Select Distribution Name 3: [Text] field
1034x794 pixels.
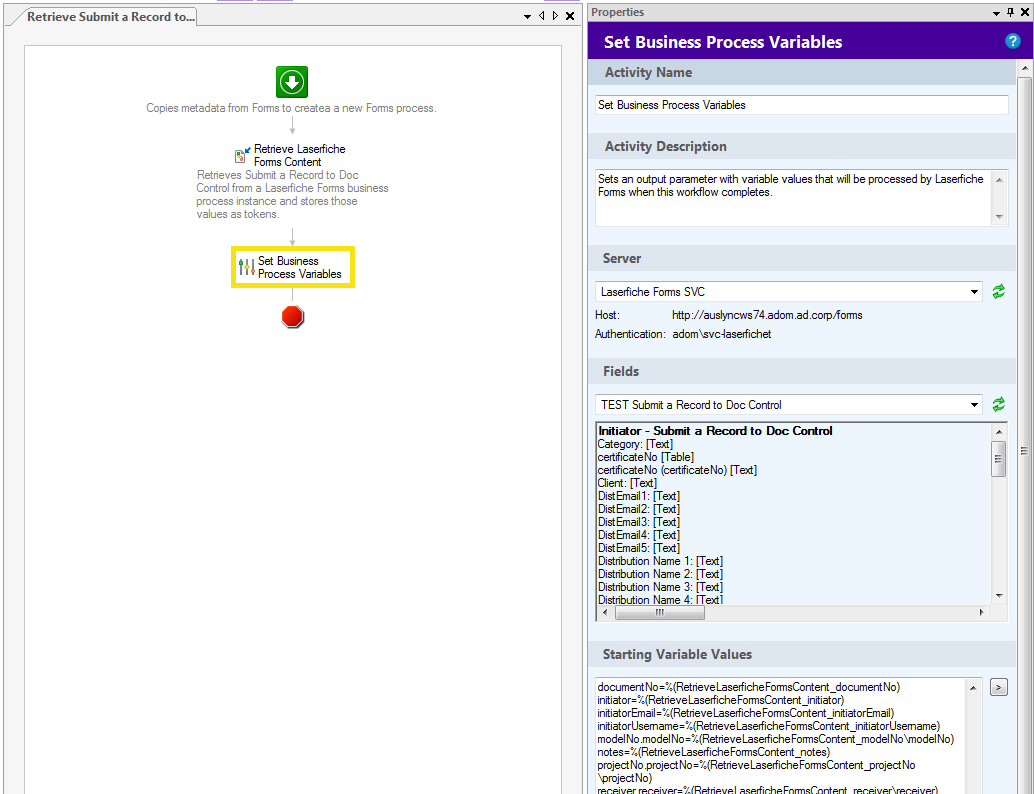(x=660, y=587)
